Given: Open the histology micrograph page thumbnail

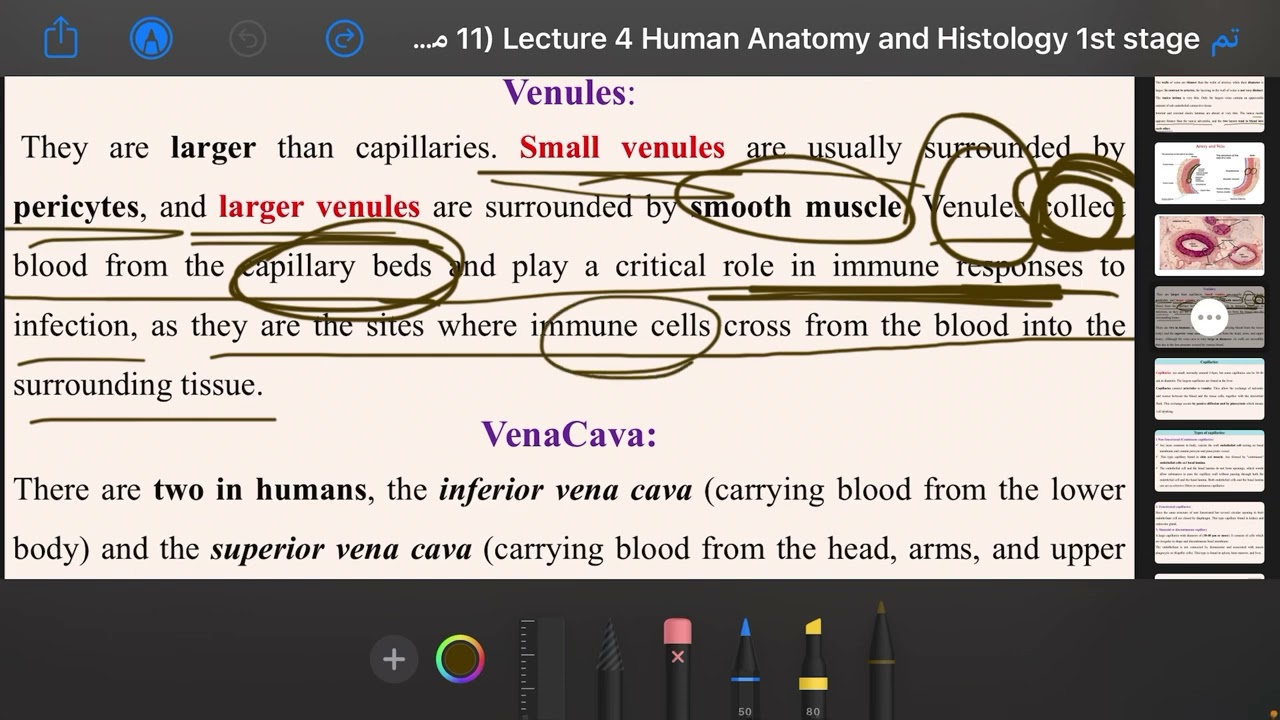Looking at the screenshot, I should click(1209, 245).
